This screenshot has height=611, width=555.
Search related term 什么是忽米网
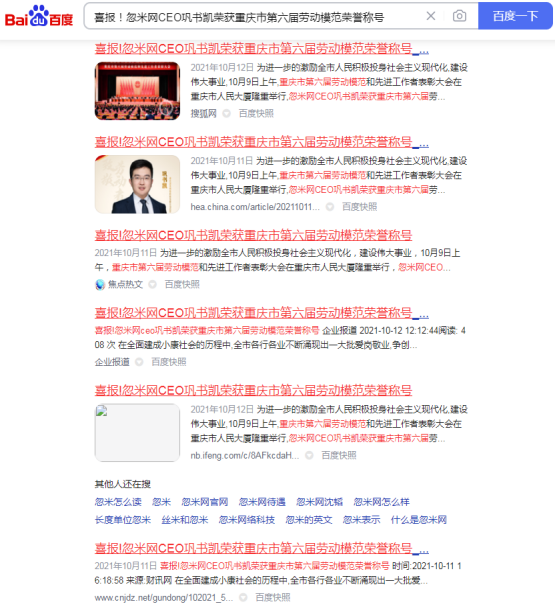pyautogui.click(x=419, y=520)
